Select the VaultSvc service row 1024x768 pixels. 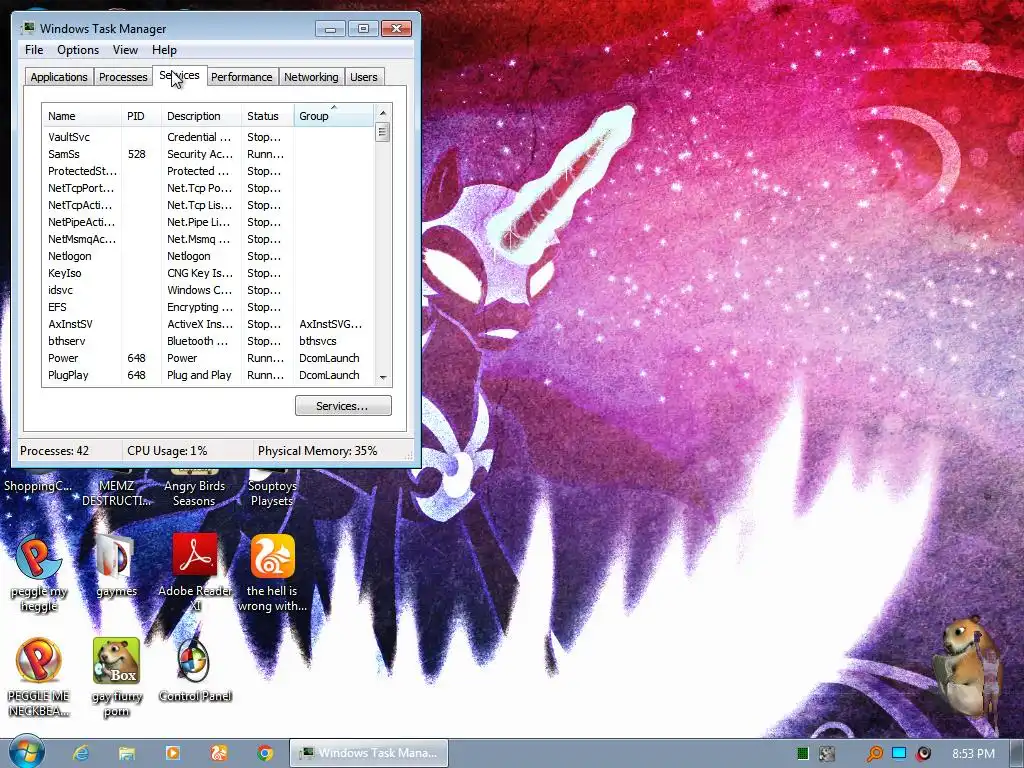pyautogui.click(x=208, y=137)
